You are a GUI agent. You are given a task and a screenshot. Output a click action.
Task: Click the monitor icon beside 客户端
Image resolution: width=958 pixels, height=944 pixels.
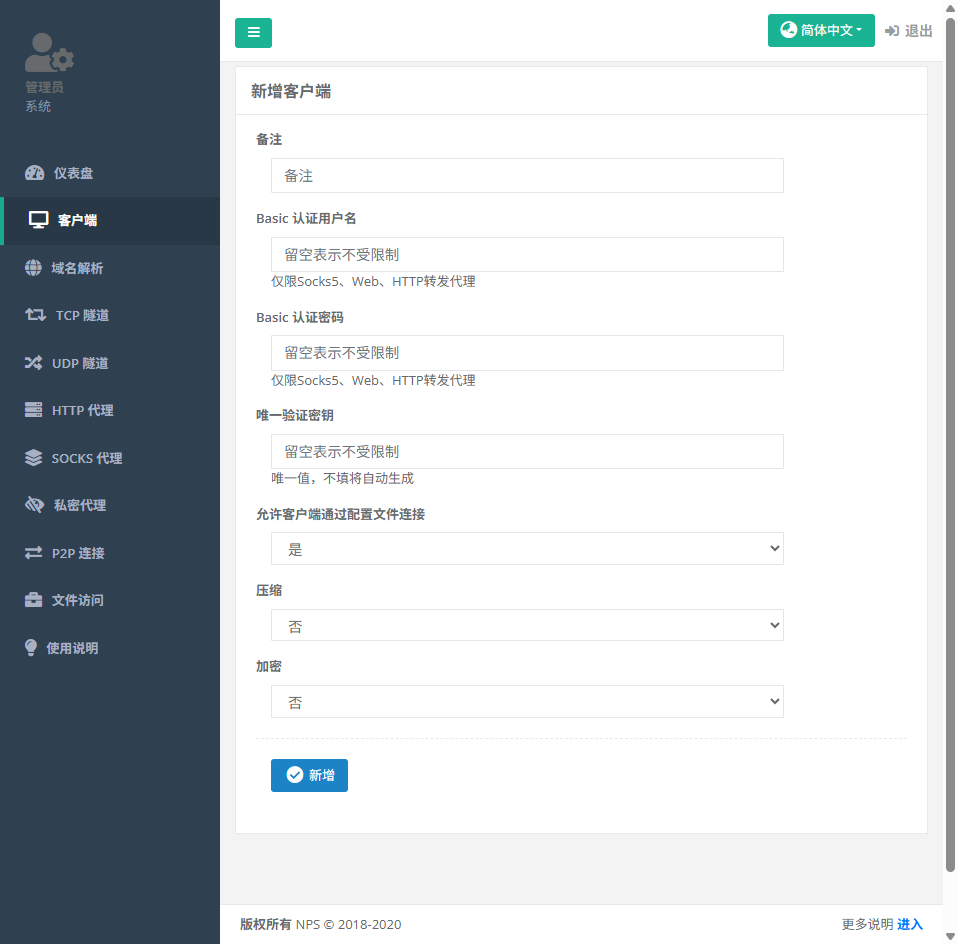coord(38,220)
